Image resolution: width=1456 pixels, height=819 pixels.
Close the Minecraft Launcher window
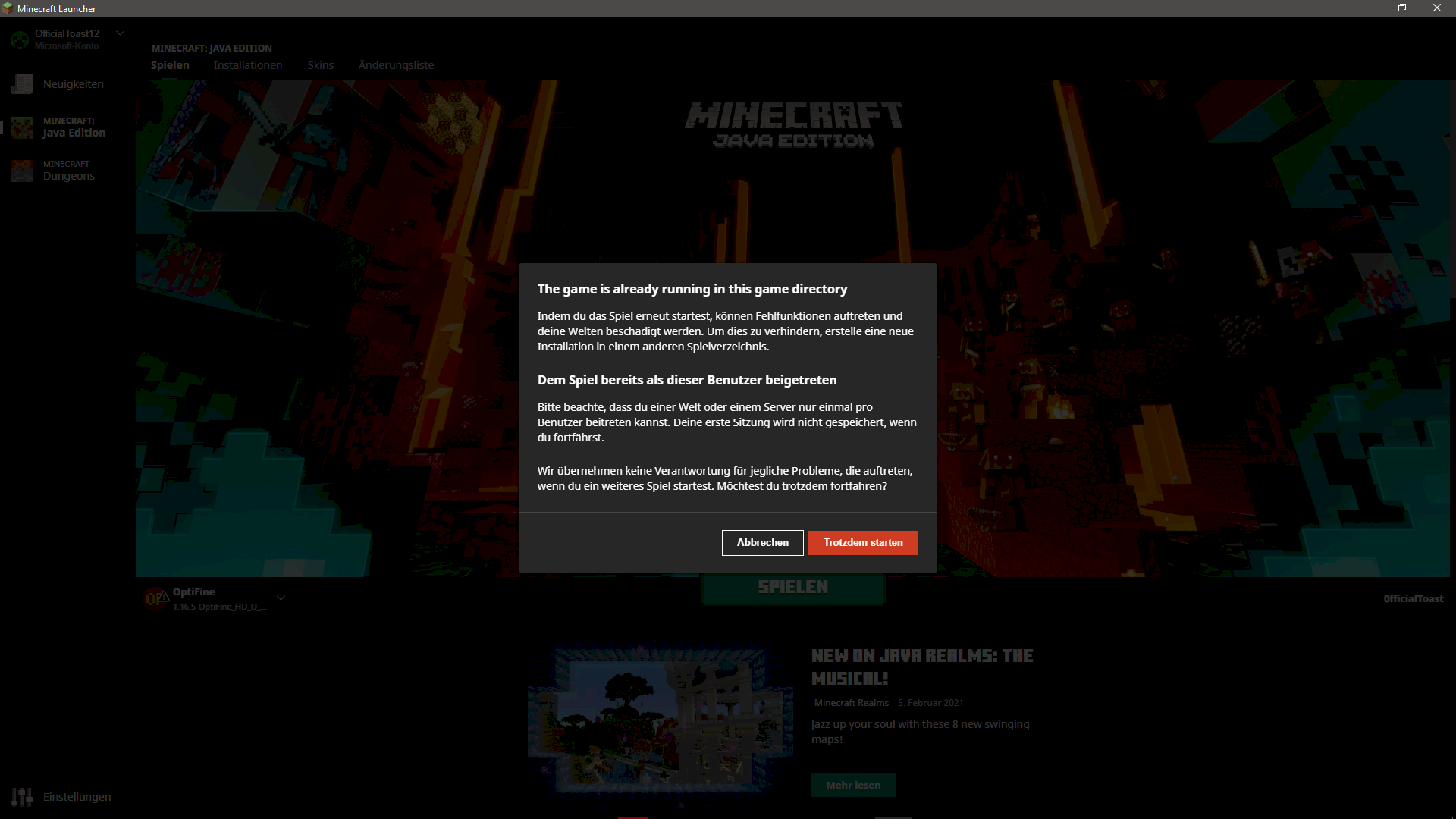pos(1437,8)
